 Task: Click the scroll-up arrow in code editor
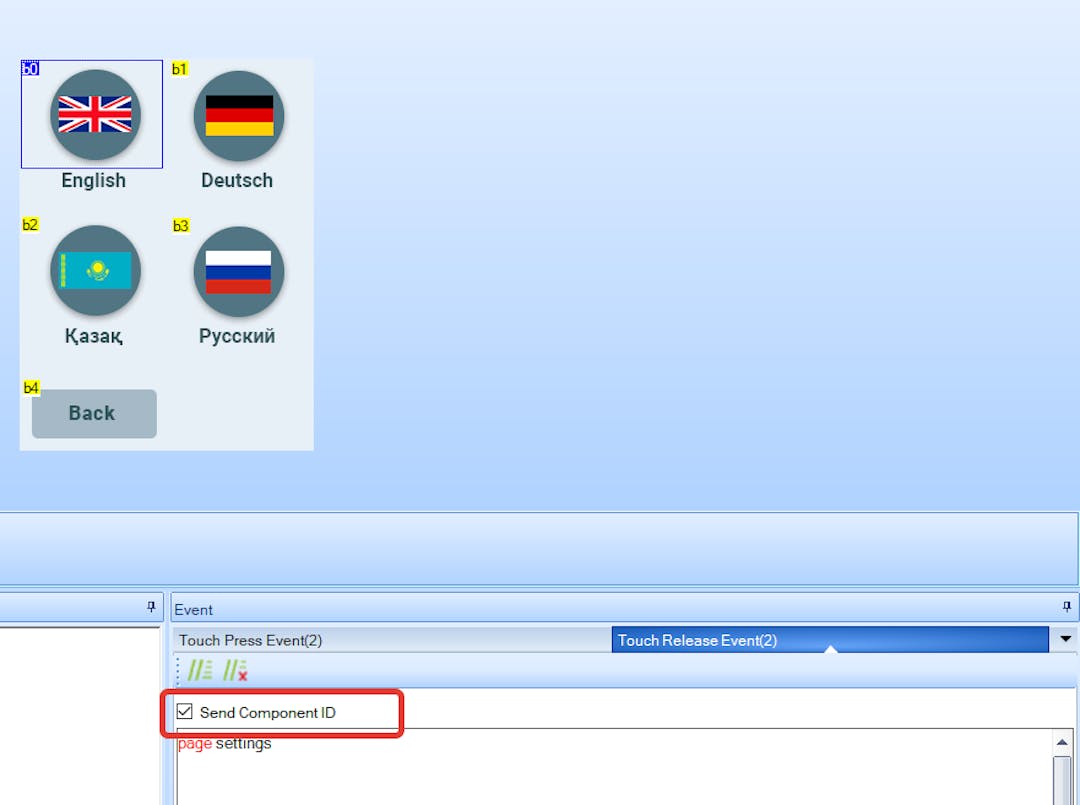1062,742
